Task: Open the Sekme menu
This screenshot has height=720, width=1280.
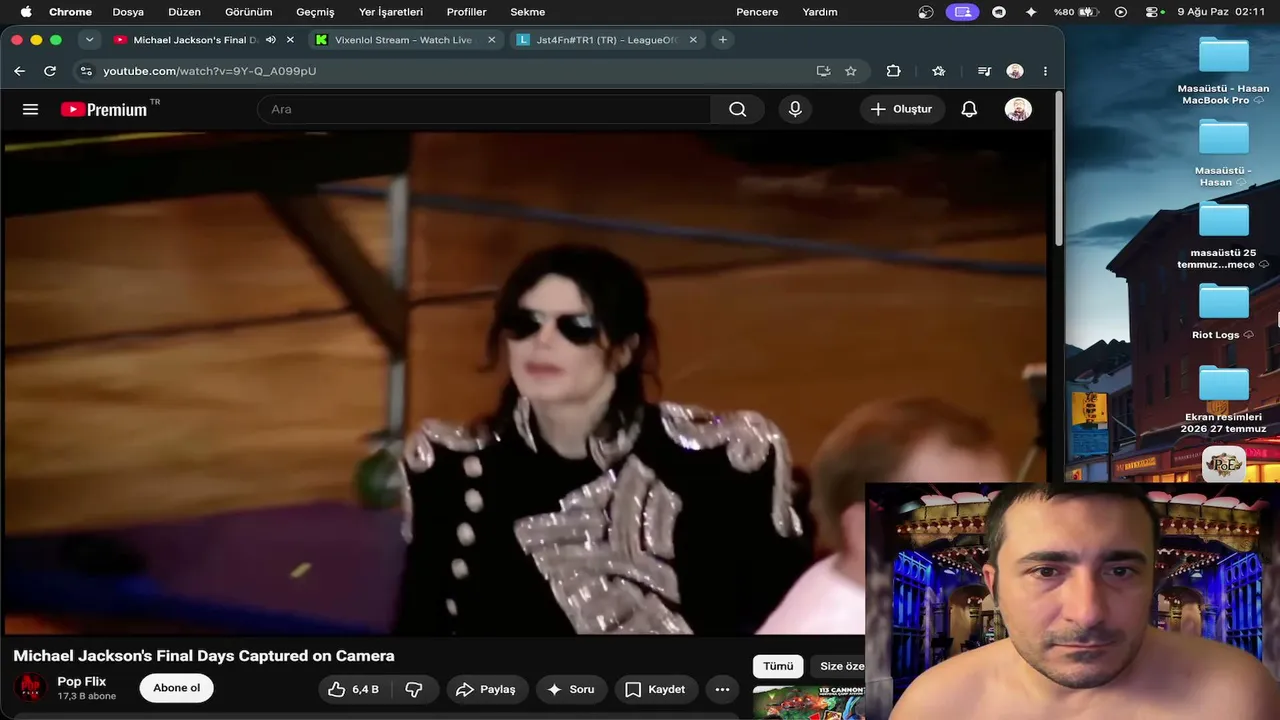Action: (528, 12)
